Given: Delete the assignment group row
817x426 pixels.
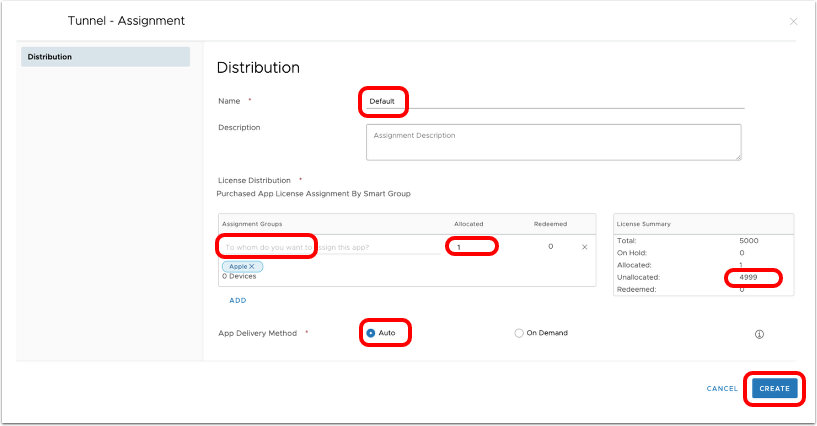Looking at the screenshot, I should 585,246.
